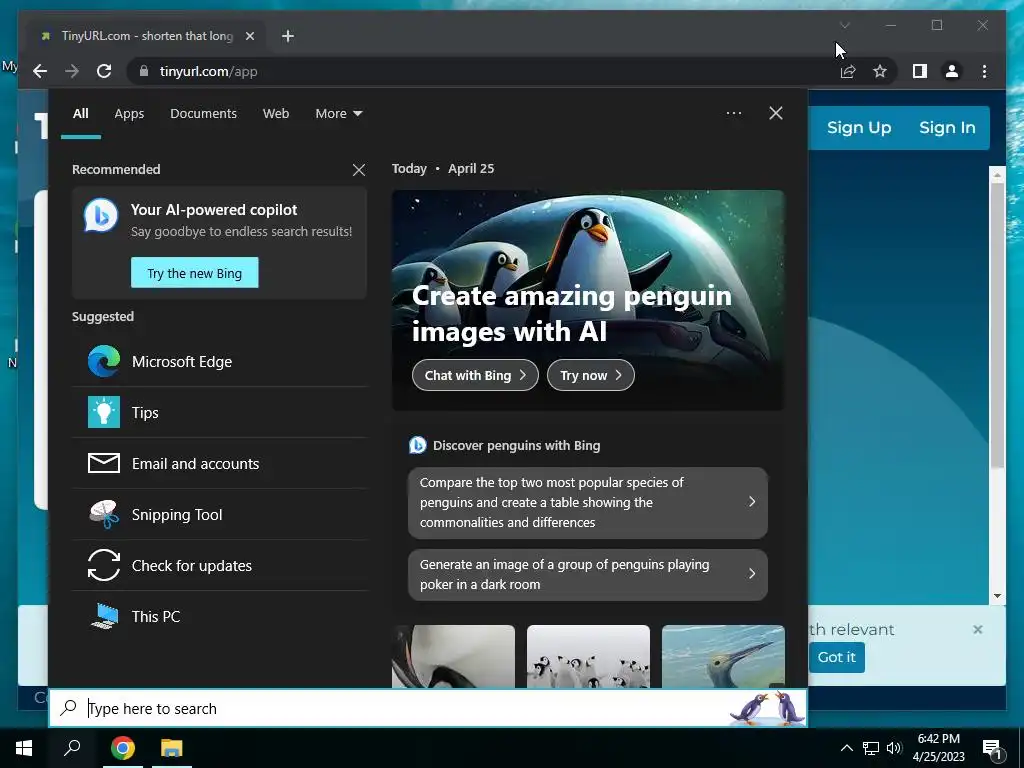Open the Compare top two penguin species suggestion
Screen dimensions: 1024x768
click(588, 503)
